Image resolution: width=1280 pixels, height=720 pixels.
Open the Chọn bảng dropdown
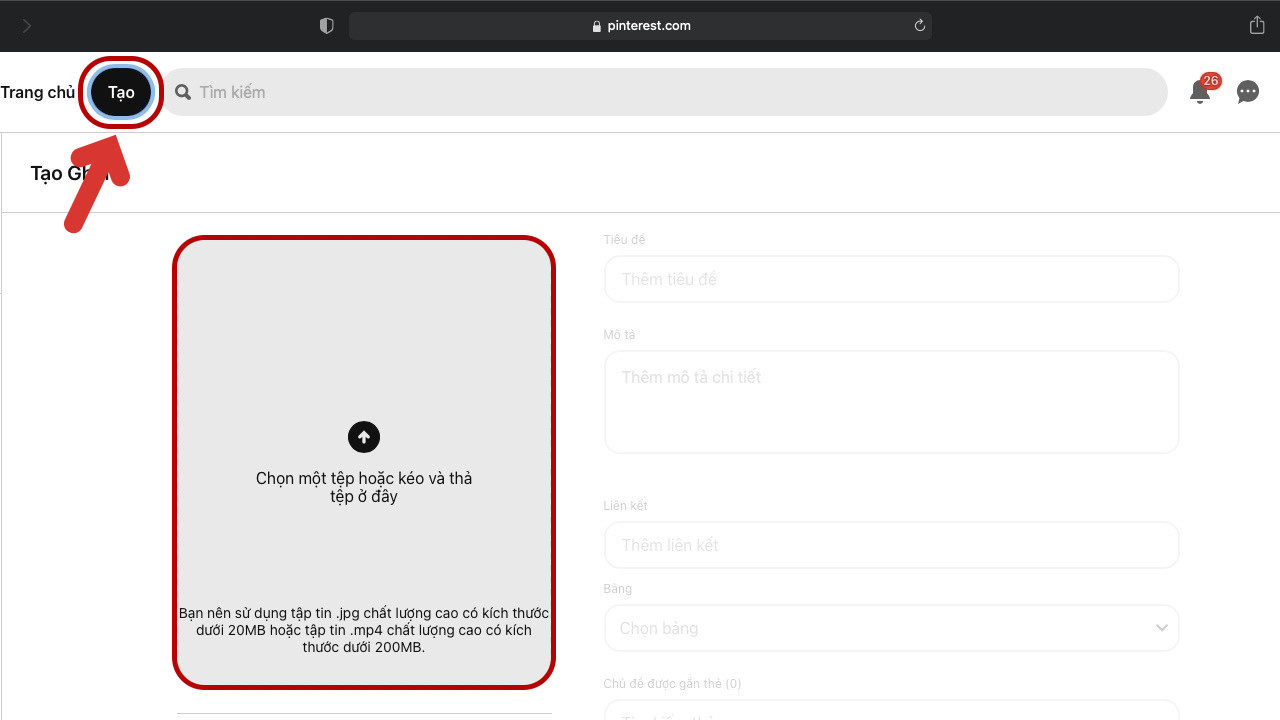pos(892,628)
